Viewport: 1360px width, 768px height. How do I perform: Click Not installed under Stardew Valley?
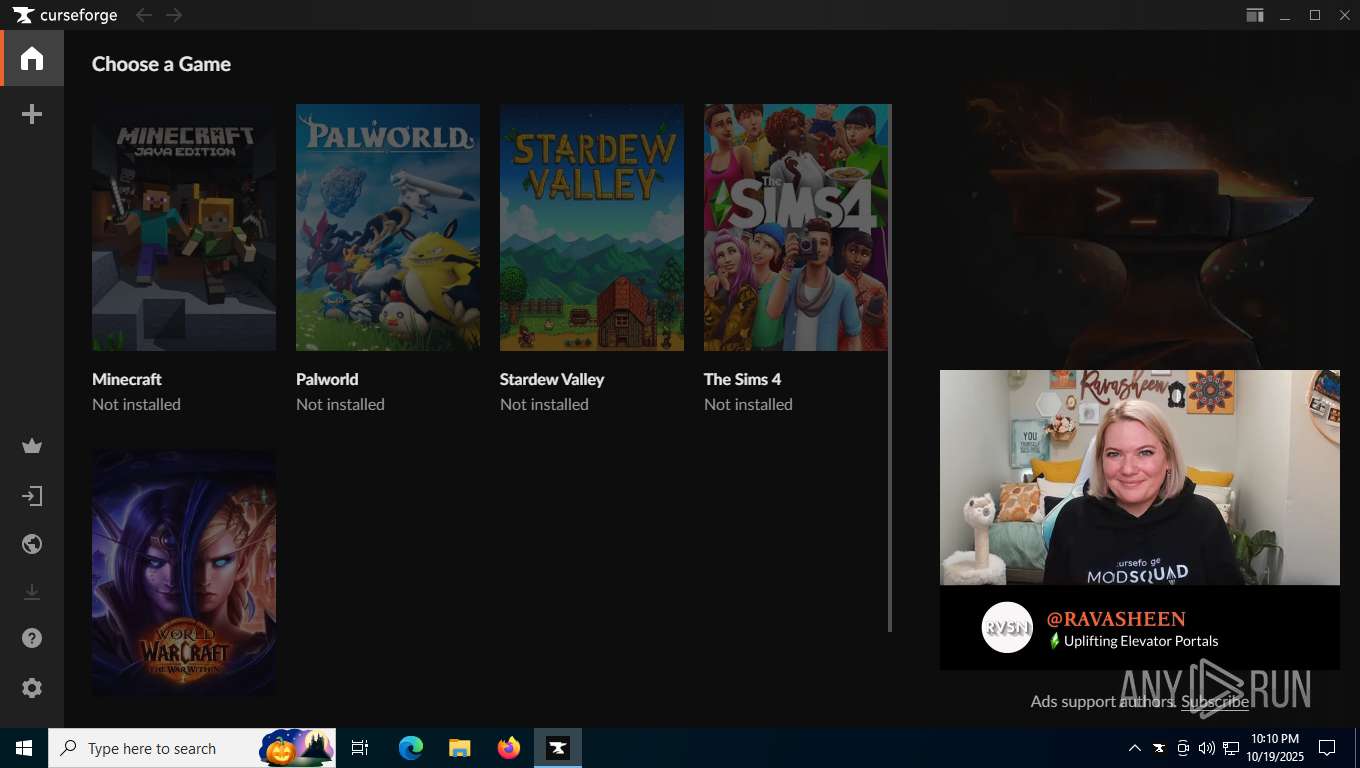point(544,404)
